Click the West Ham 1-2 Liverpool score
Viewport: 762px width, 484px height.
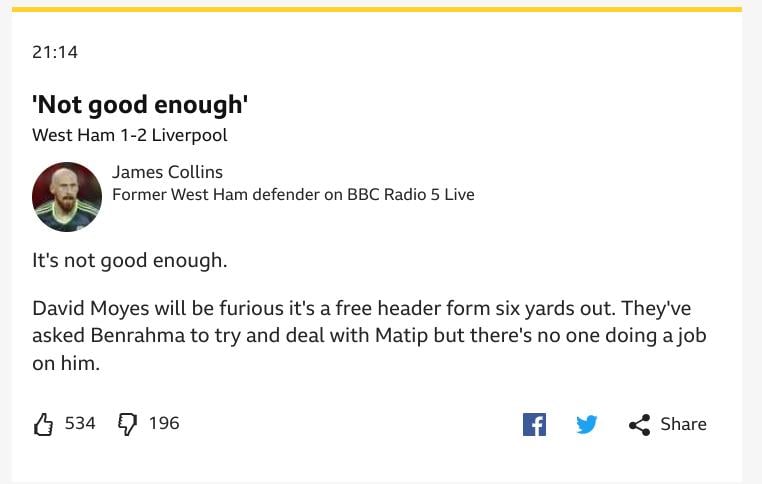(x=130, y=135)
